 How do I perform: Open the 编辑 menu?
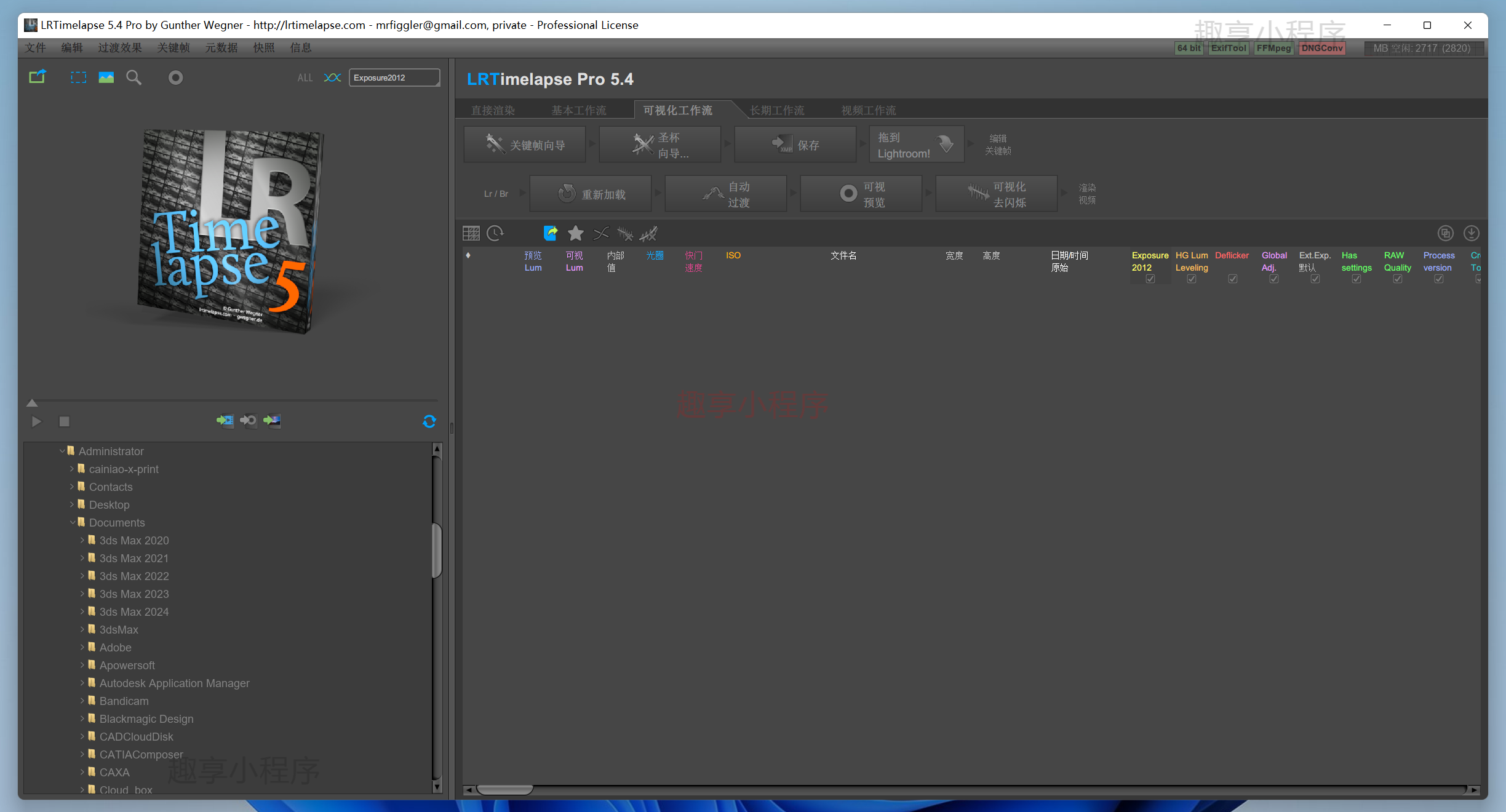point(72,48)
